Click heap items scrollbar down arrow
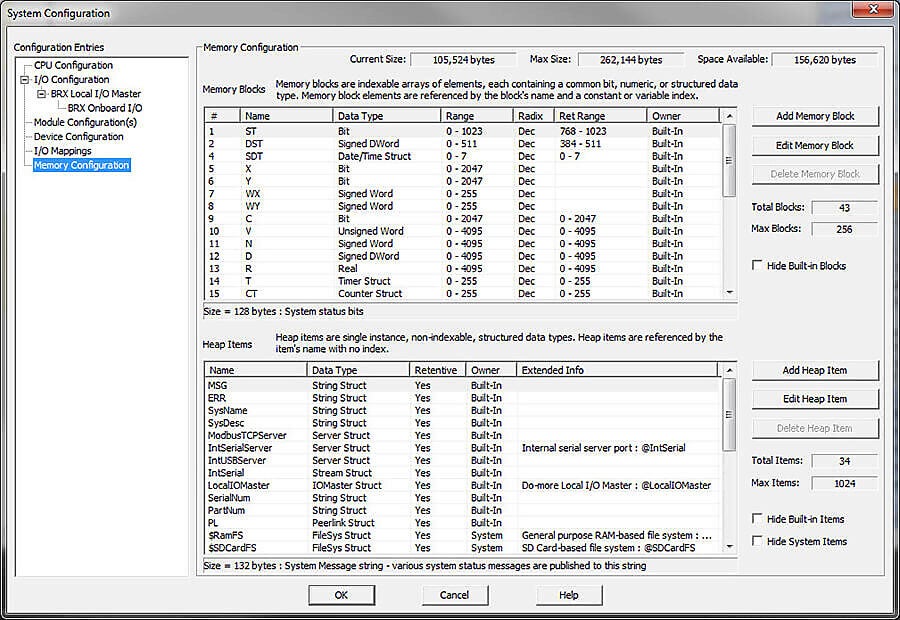 pyautogui.click(x=730, y=547)
